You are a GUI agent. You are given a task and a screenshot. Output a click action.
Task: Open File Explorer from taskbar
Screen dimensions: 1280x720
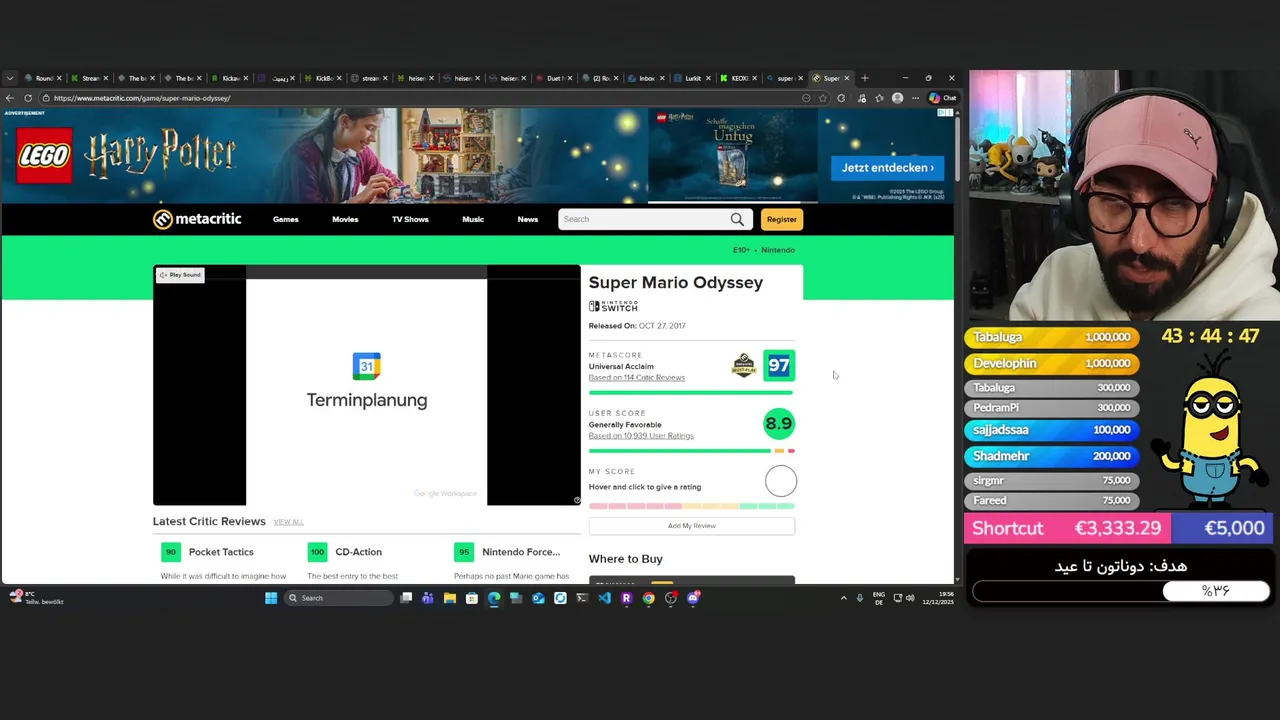coord(450,598)
